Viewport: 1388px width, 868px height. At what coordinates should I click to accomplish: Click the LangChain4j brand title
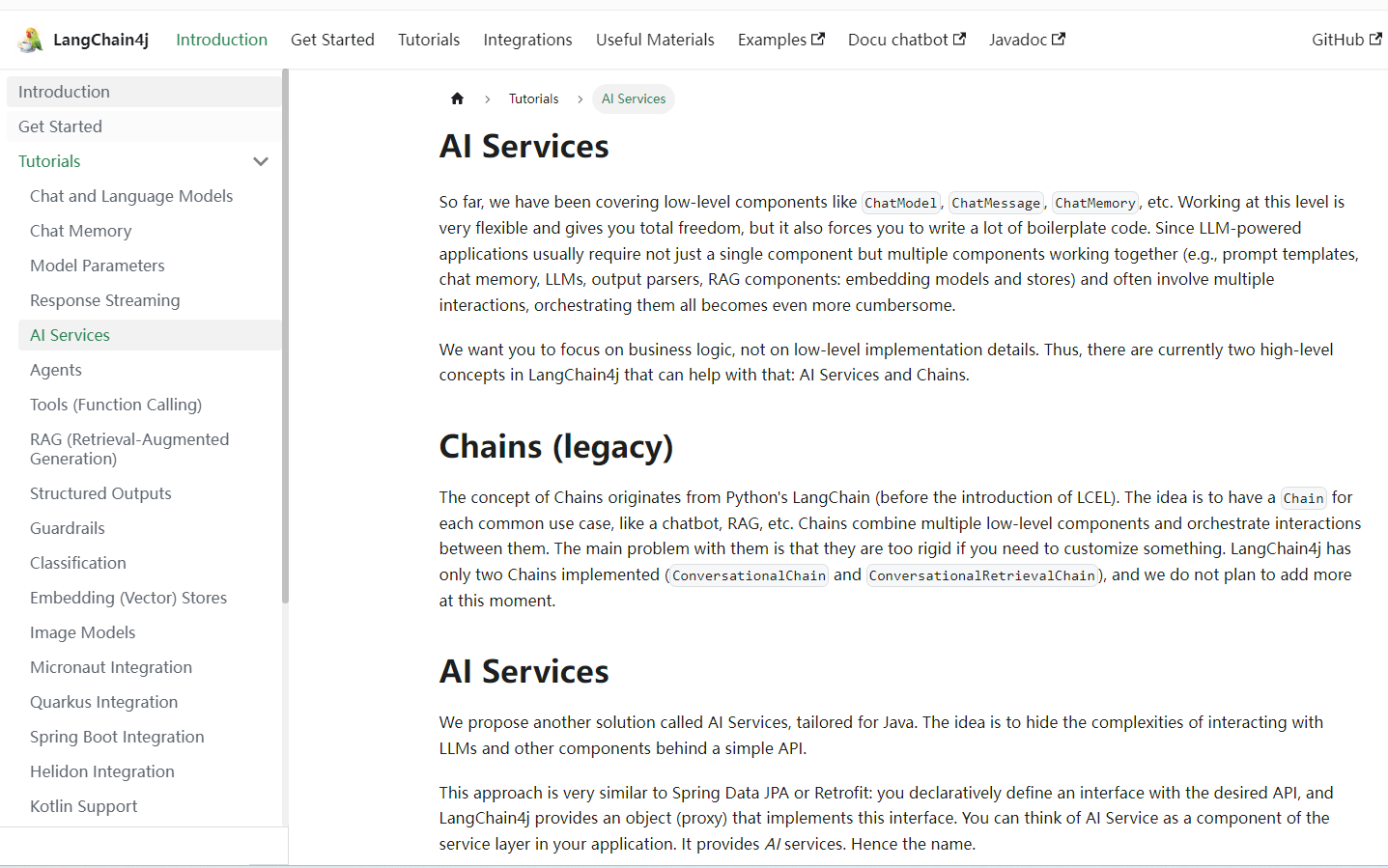100,40
